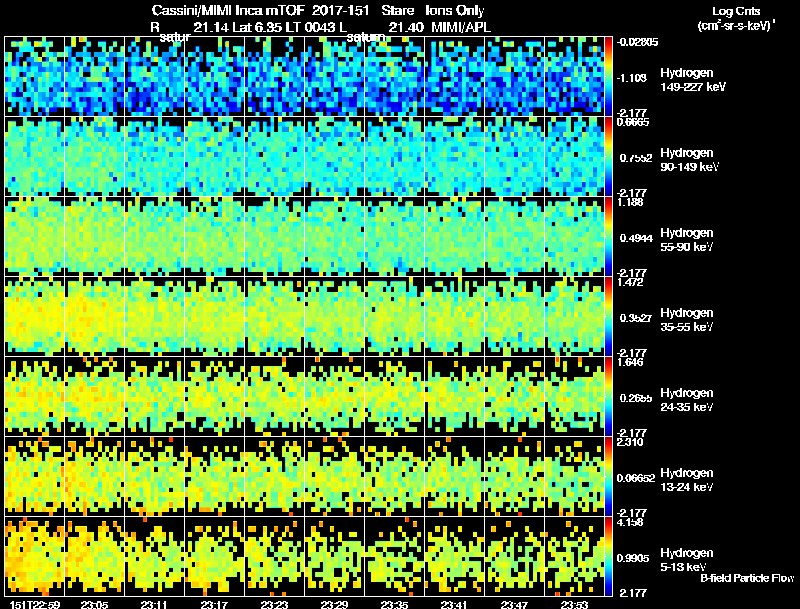Click the -1.103 color scale midpoint value

632,78
